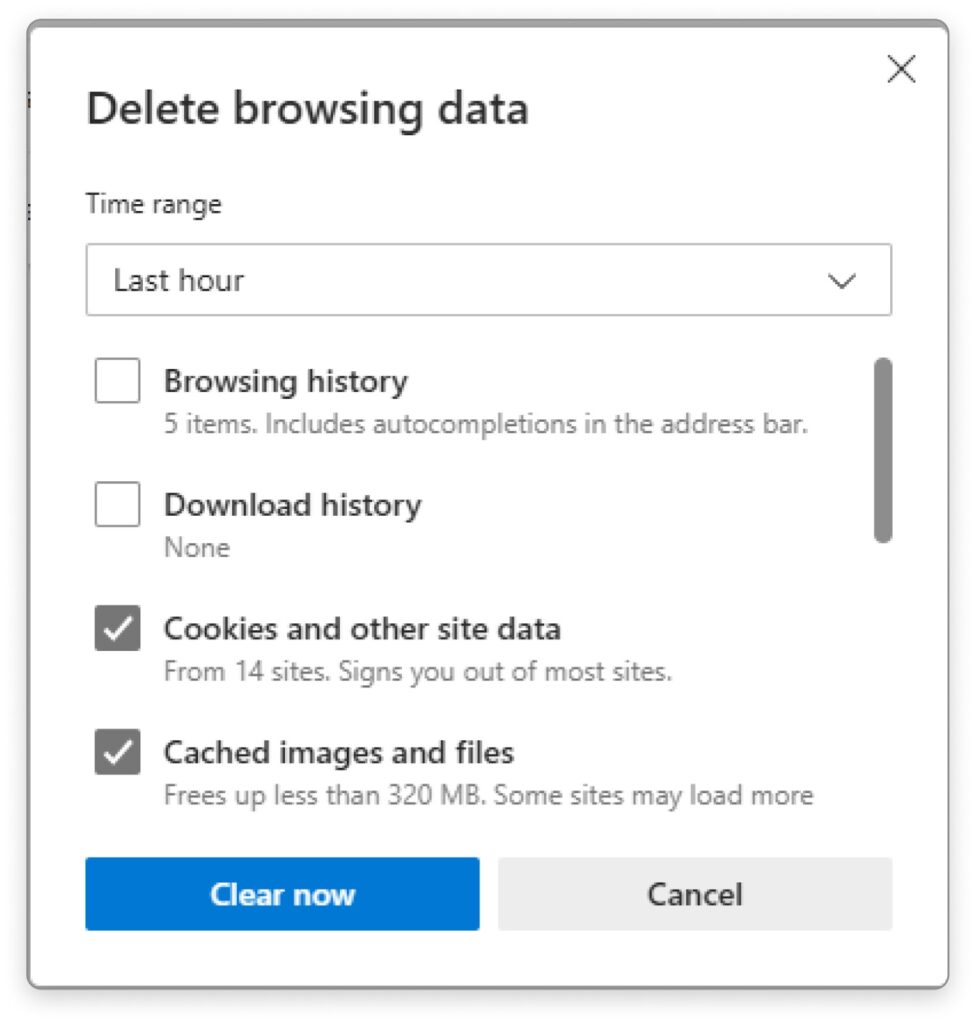The image size is (976, 1024).
Task: Click 'Frees up less than 320 MB' text
Action: click(489, 796)
